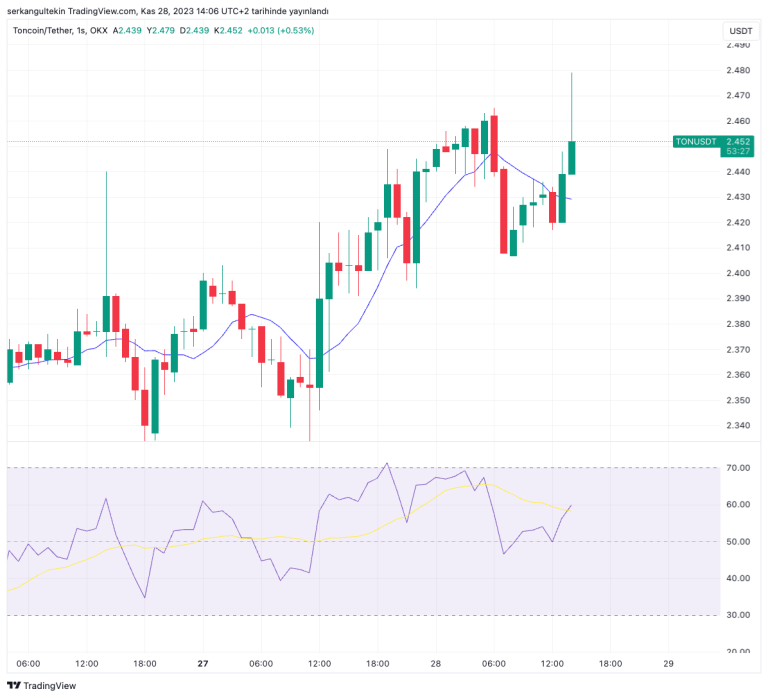Click the 2.340 price axis label
Image resolution: width=768 pixels, height=698 pixels.
pos(738,426)
